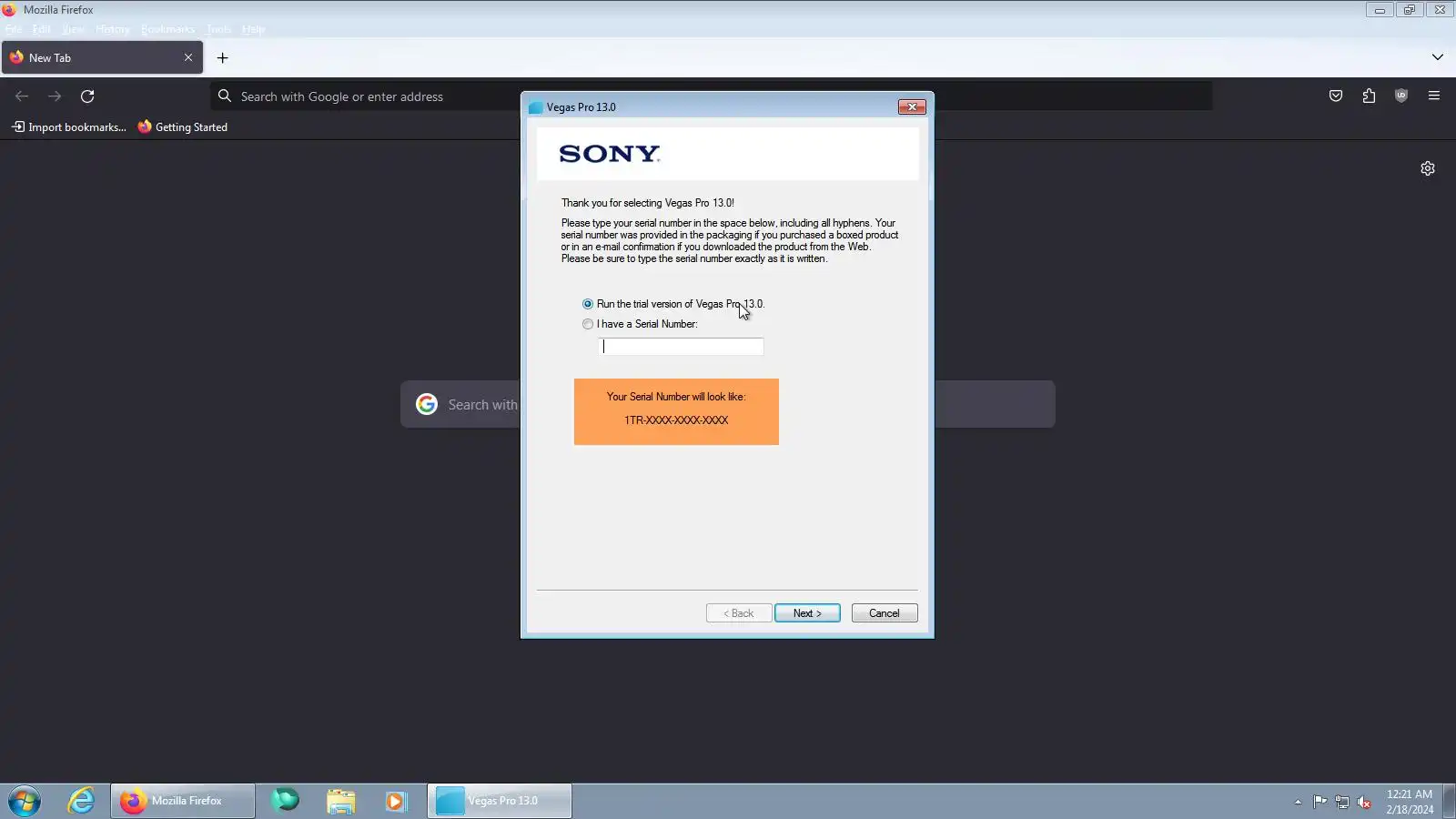Close the Vegas Pro 13.0 dialog

(x=912, y=107)
